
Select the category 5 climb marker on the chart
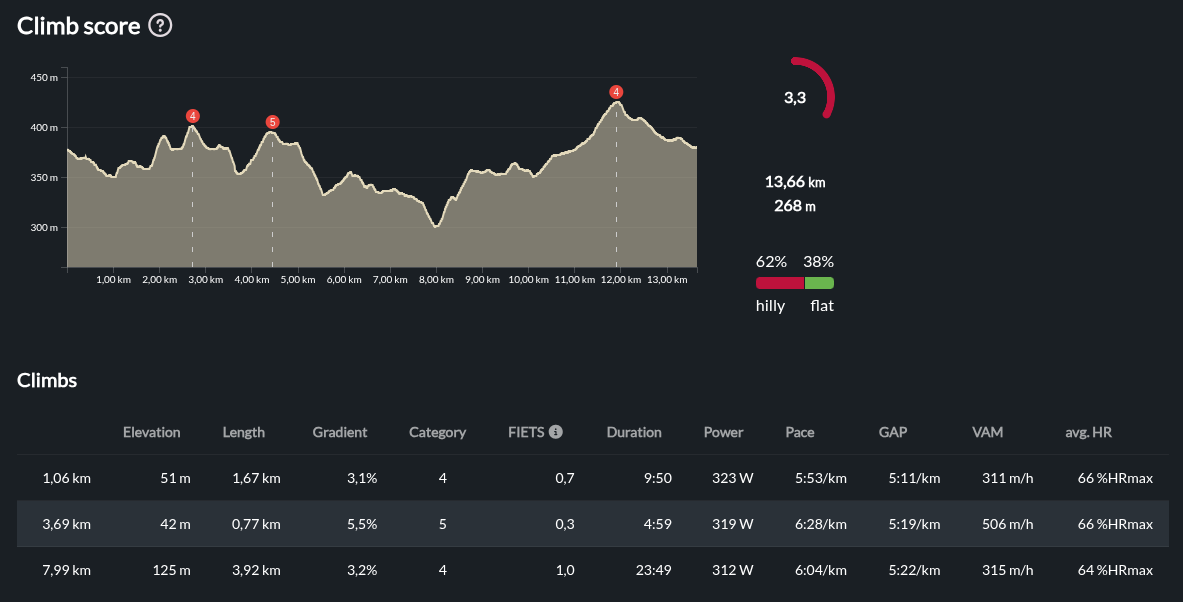coord(272,122)
